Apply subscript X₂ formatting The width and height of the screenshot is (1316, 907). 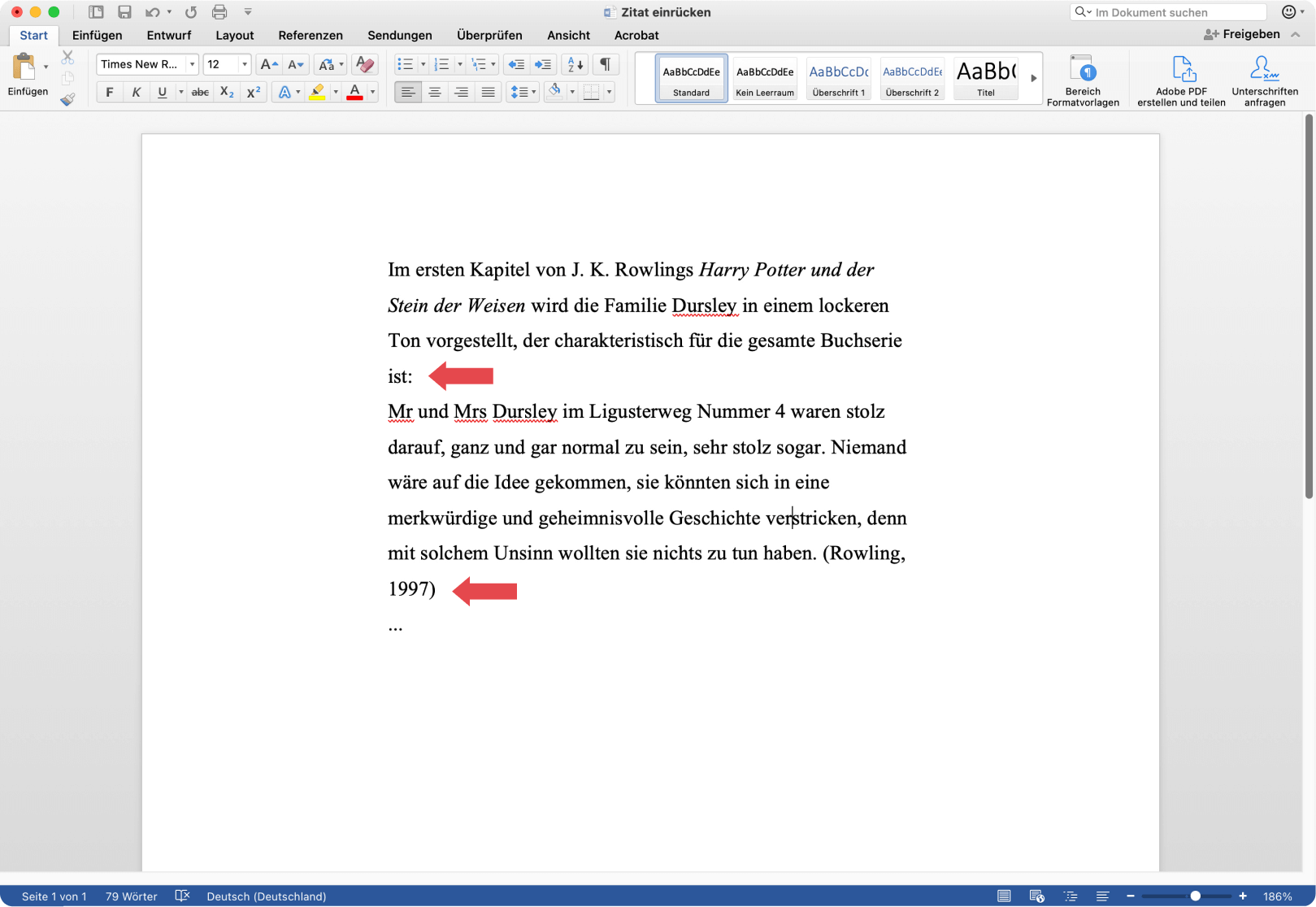click(227, 92)
